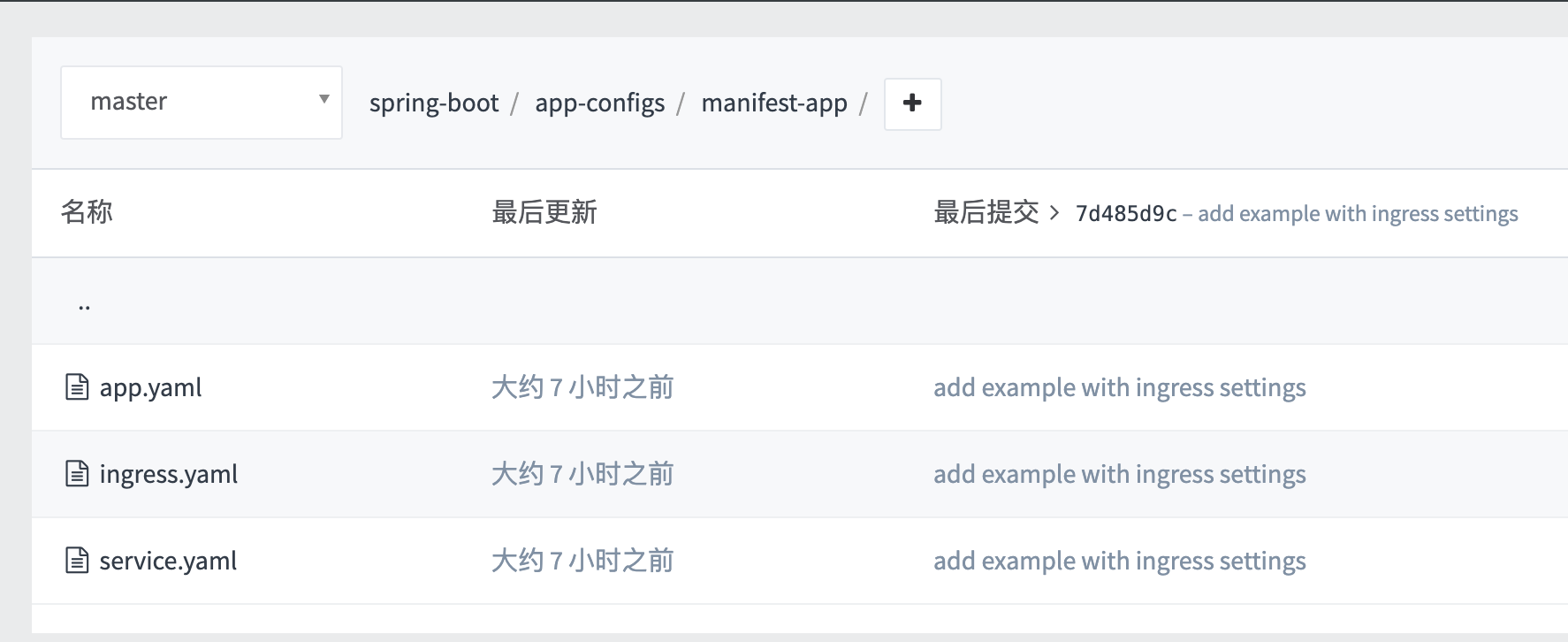
Task: Open the master branch dropdown
Action: click(x=201, y=103)
